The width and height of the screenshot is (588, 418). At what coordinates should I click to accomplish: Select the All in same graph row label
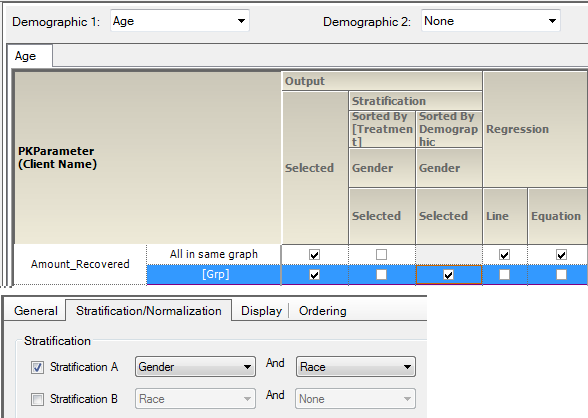click(x=214, y=255)
